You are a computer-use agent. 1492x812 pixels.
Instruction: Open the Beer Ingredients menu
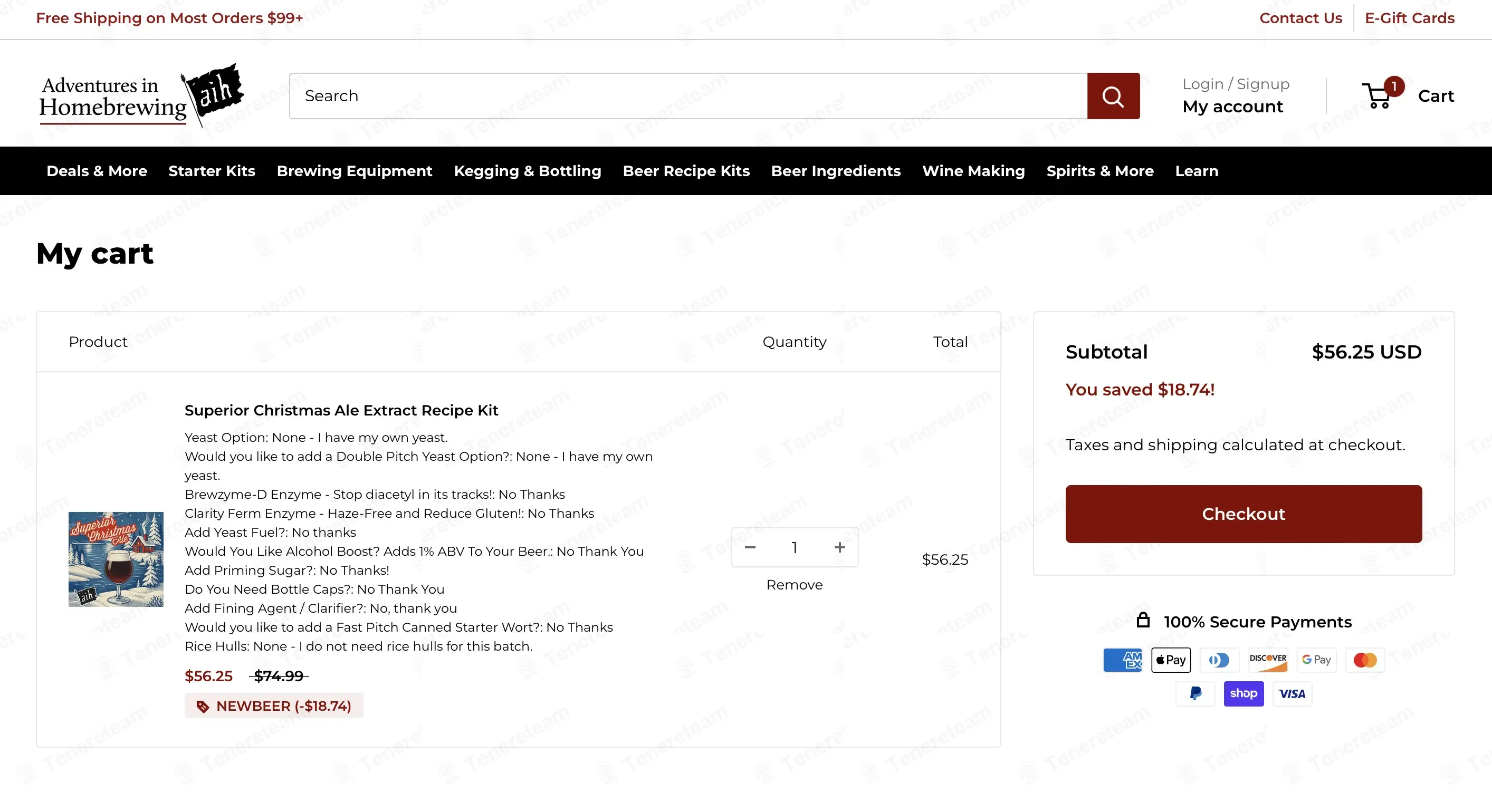(x=836, y=171)
